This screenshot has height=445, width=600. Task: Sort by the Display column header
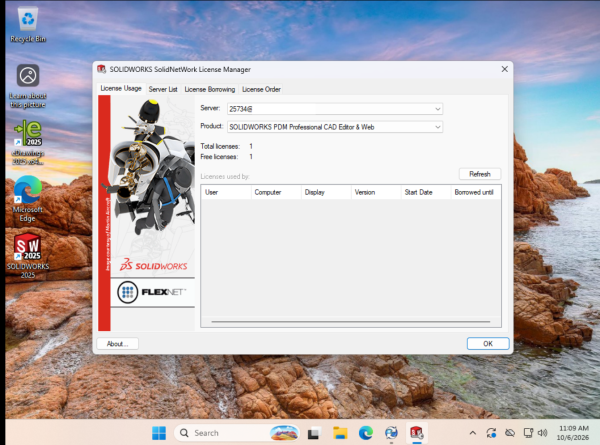tap(326, 192)
